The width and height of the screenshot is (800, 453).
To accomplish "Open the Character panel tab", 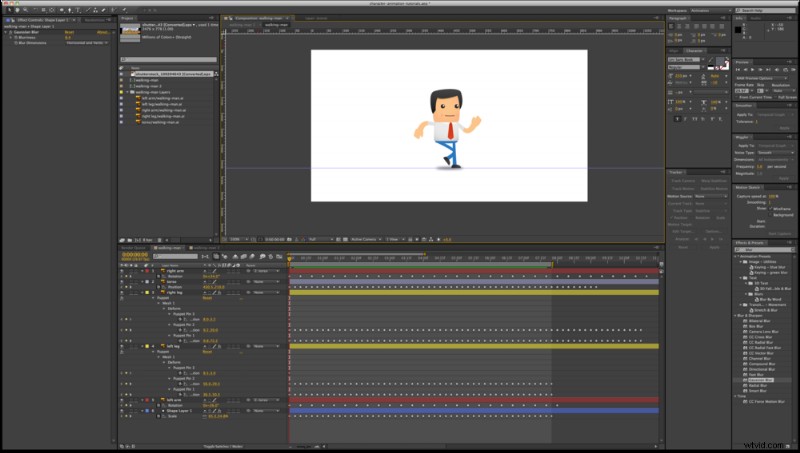I will pyautogui.click(x=694, y=51).
